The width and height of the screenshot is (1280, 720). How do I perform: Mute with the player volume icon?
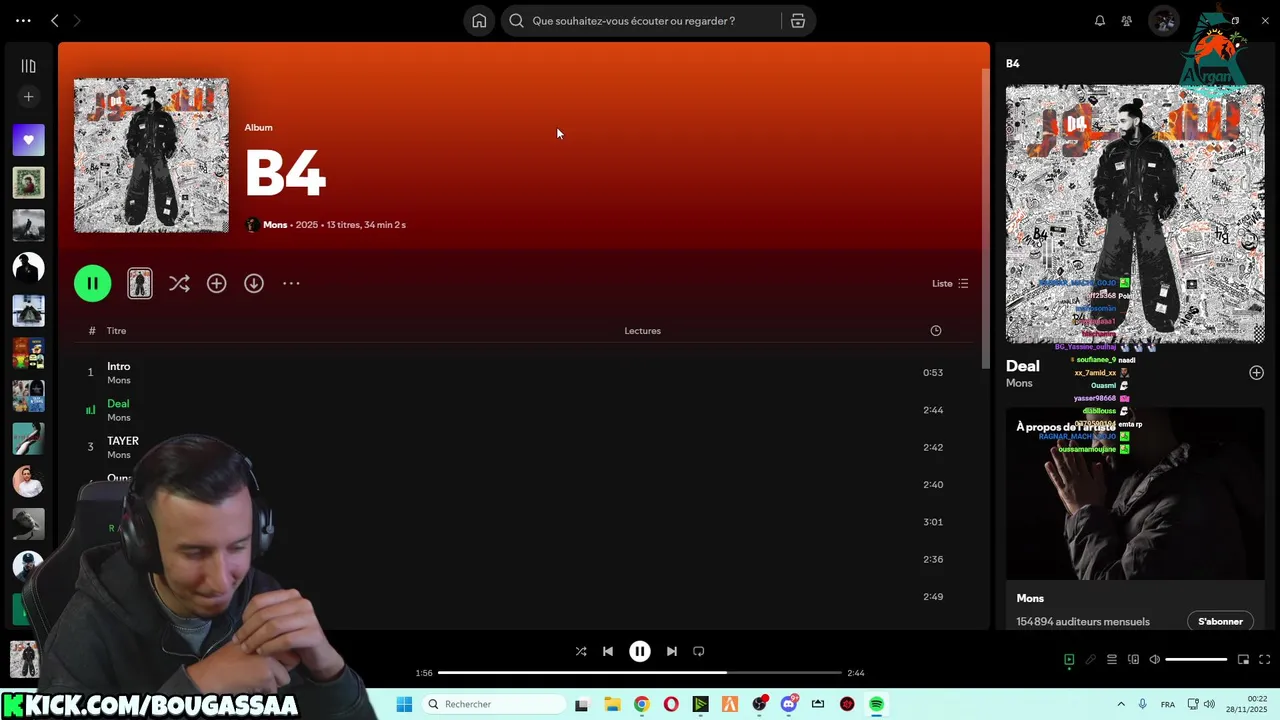point(1155,660)
